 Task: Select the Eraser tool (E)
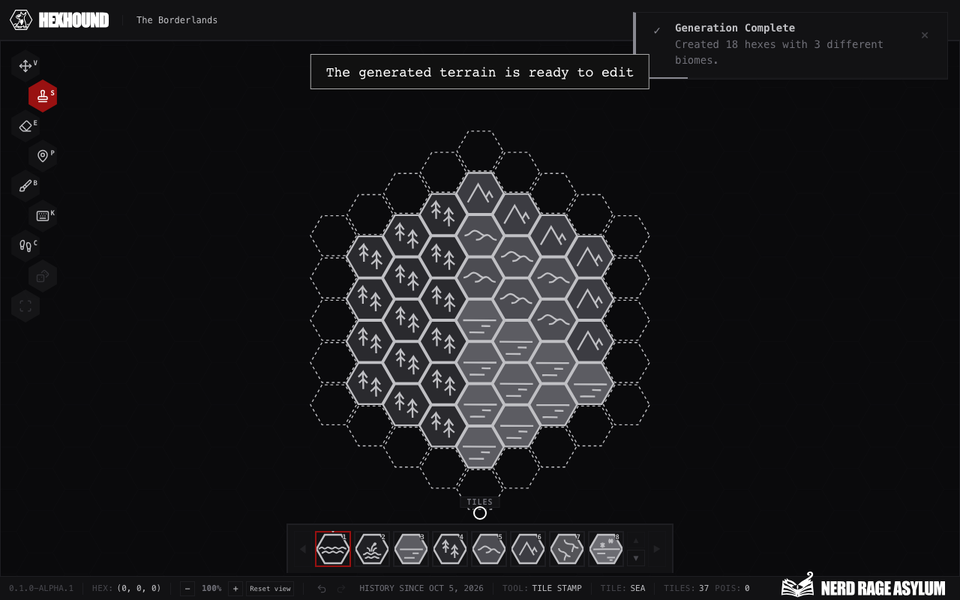point(26,126)
